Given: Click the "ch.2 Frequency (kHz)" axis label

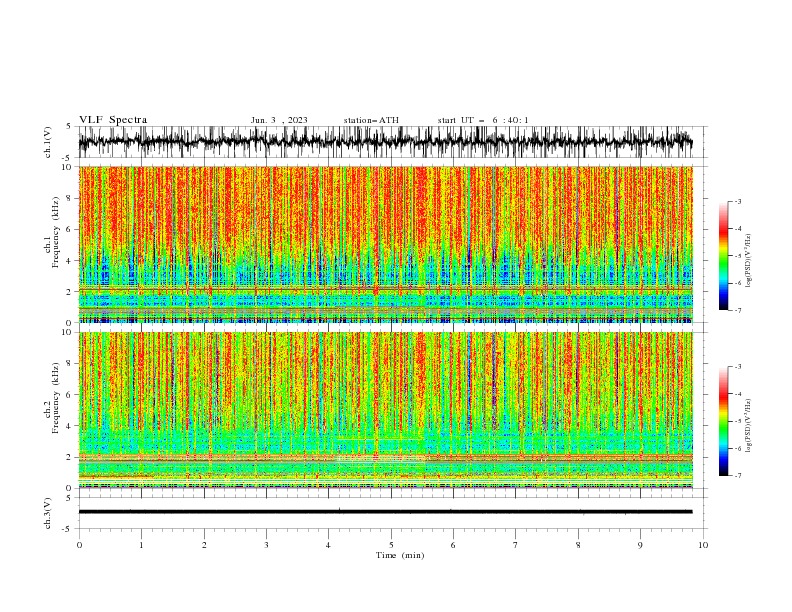Looking at the screenshot, I should tap(52, 399).
